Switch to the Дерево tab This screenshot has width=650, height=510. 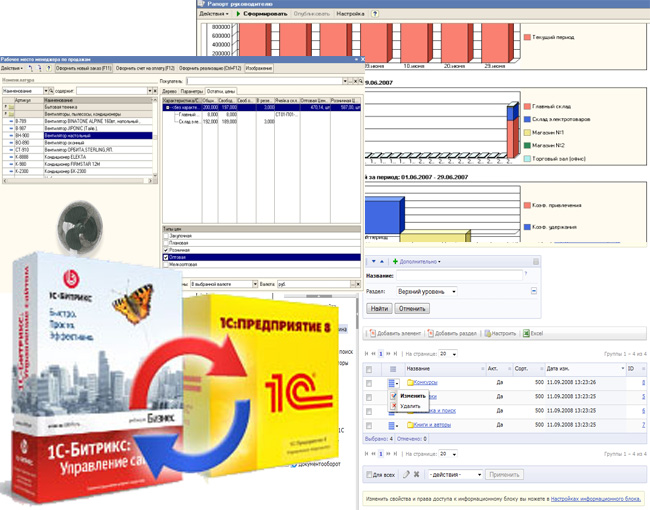coord(170,91)
